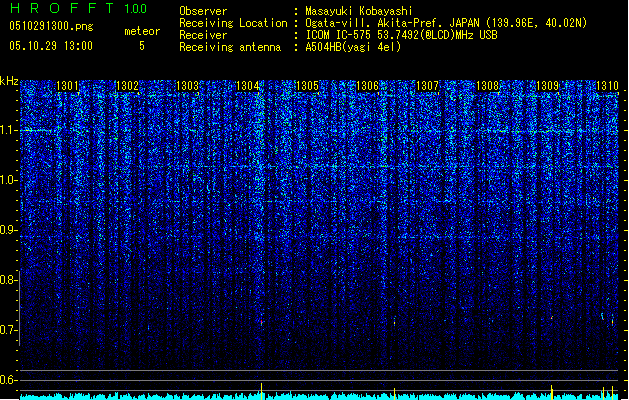
Task: Click the 0.7 frequency axis label
Action: 8,330
